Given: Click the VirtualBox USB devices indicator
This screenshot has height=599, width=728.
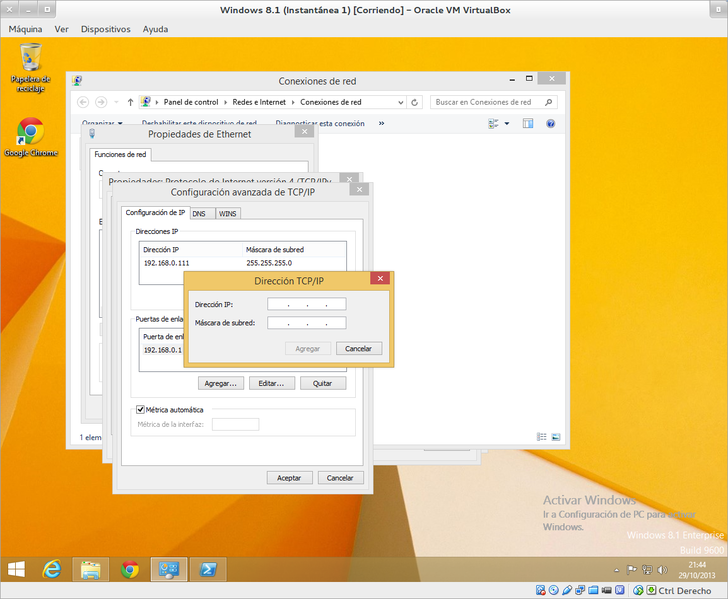Looking at the screenshot, I should [x=566, y=590].
